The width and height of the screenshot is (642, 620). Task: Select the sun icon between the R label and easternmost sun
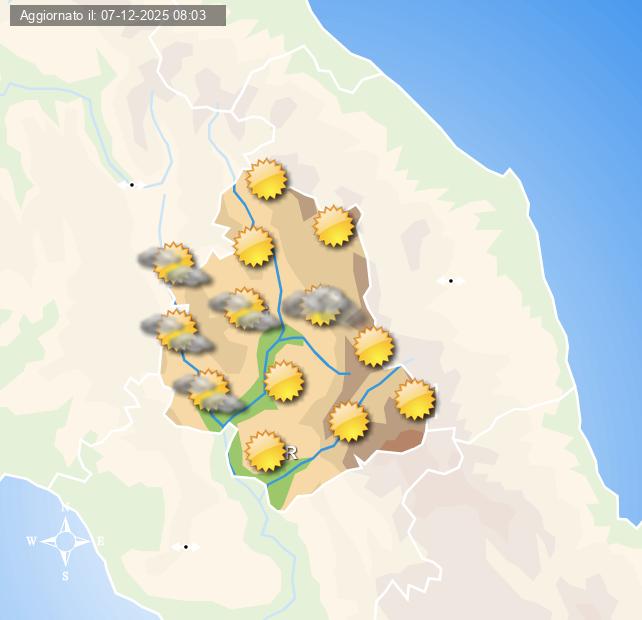click(x=349, y=421)
